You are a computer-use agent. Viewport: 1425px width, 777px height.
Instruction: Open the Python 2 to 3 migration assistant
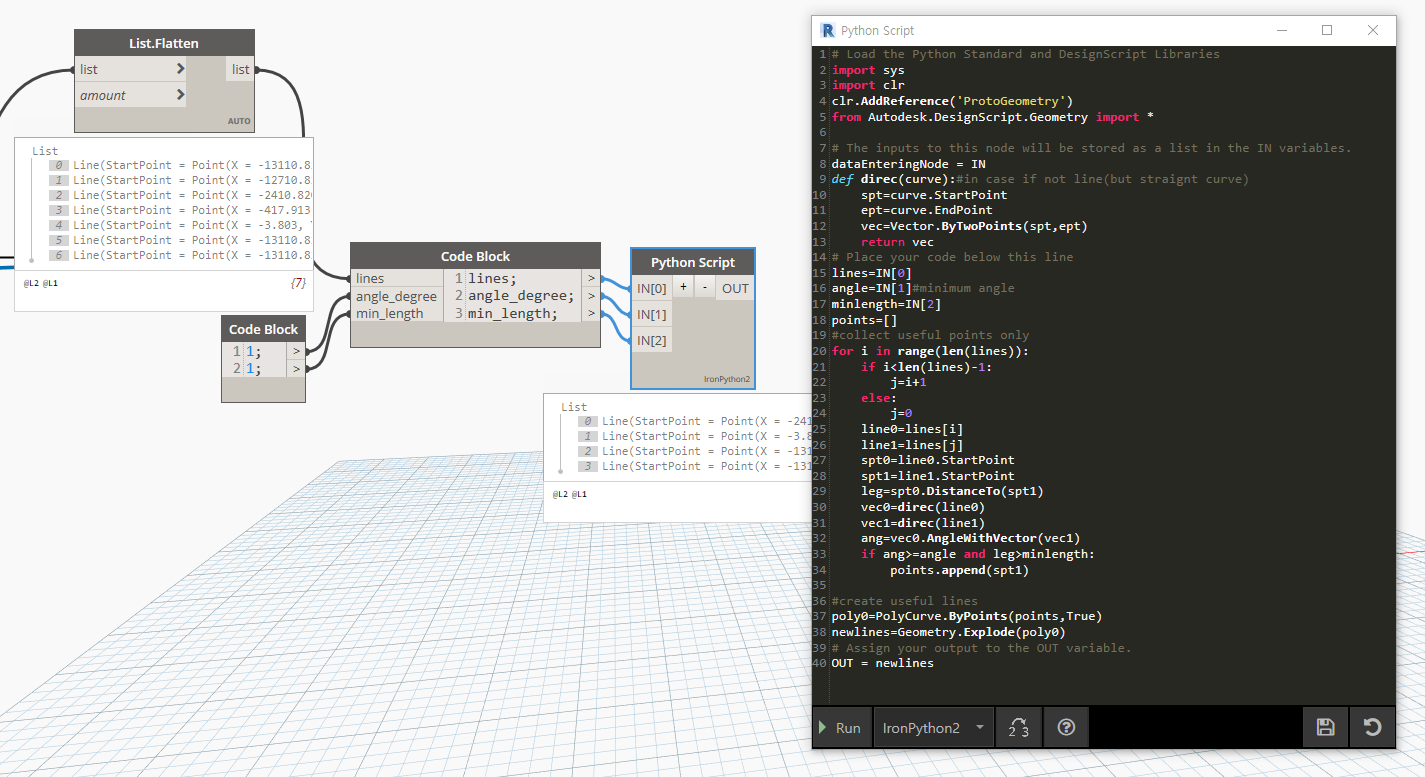pyautogui.click(x=1019, y=728)
